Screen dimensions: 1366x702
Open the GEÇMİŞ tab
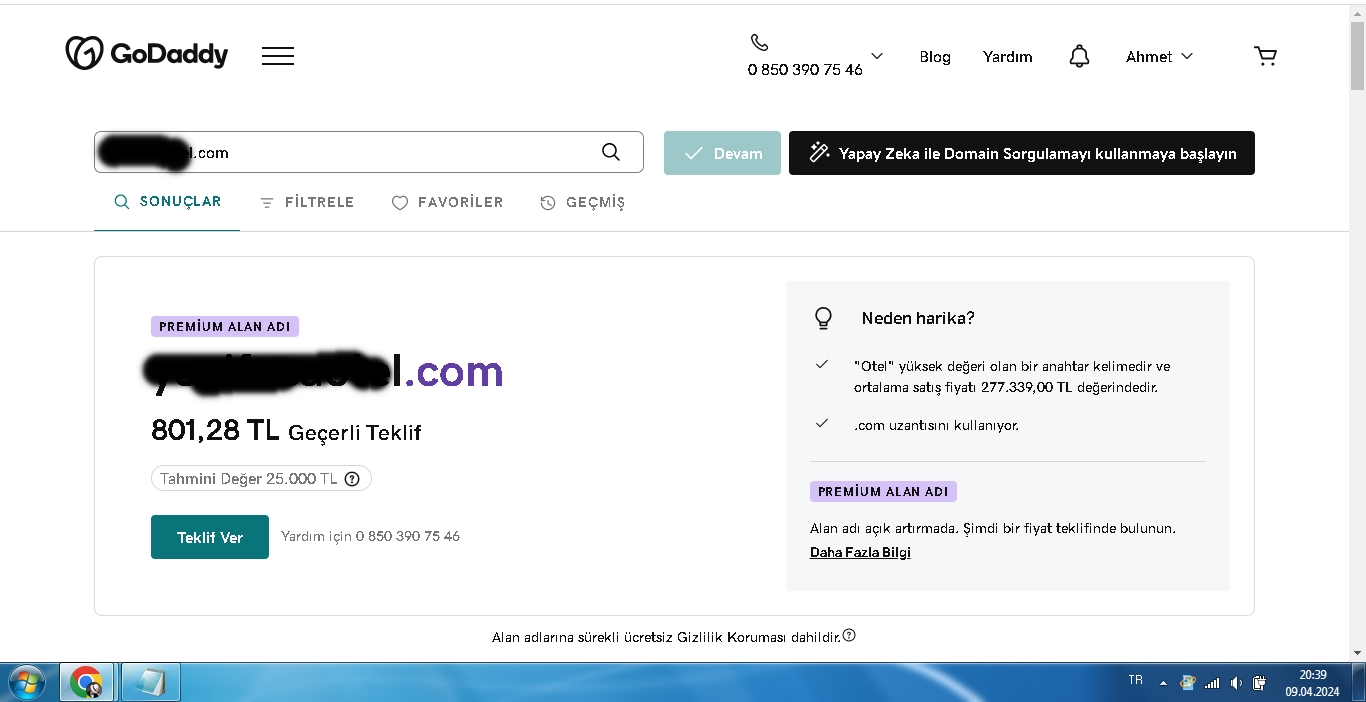[x=582, y=202]
